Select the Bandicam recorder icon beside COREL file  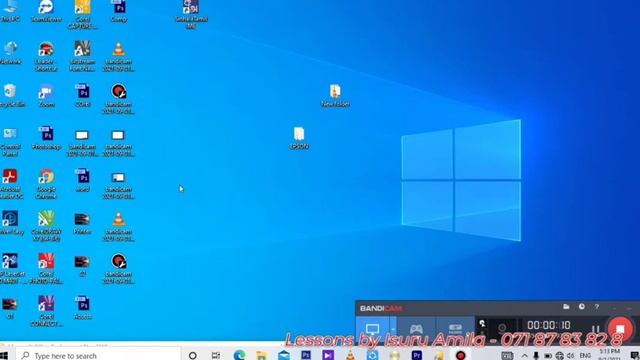pos(118,99)
